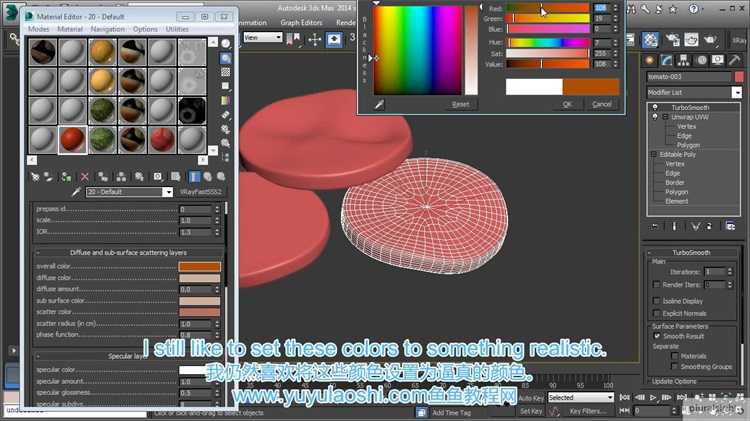The height and width of the screenshot is (421, 750).
Task: Collapse the TurboSmooth rollout header
Action: 691,253
